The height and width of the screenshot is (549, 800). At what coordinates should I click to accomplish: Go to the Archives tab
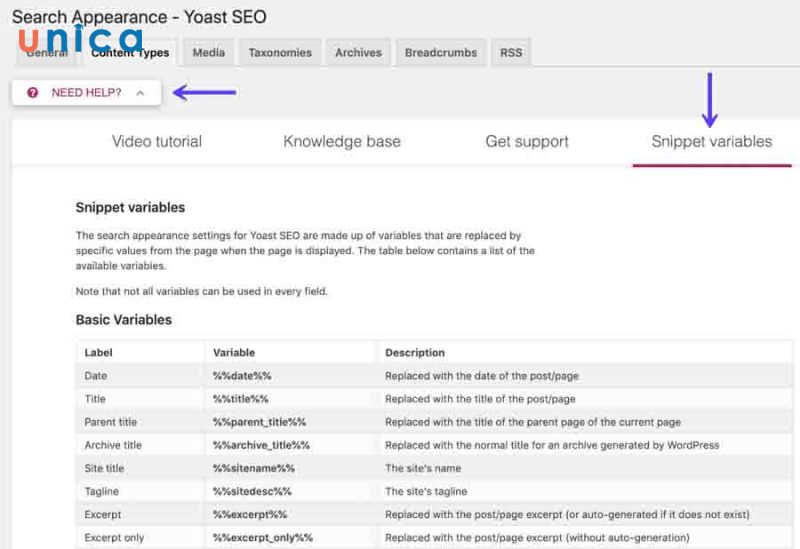(358, 53)
